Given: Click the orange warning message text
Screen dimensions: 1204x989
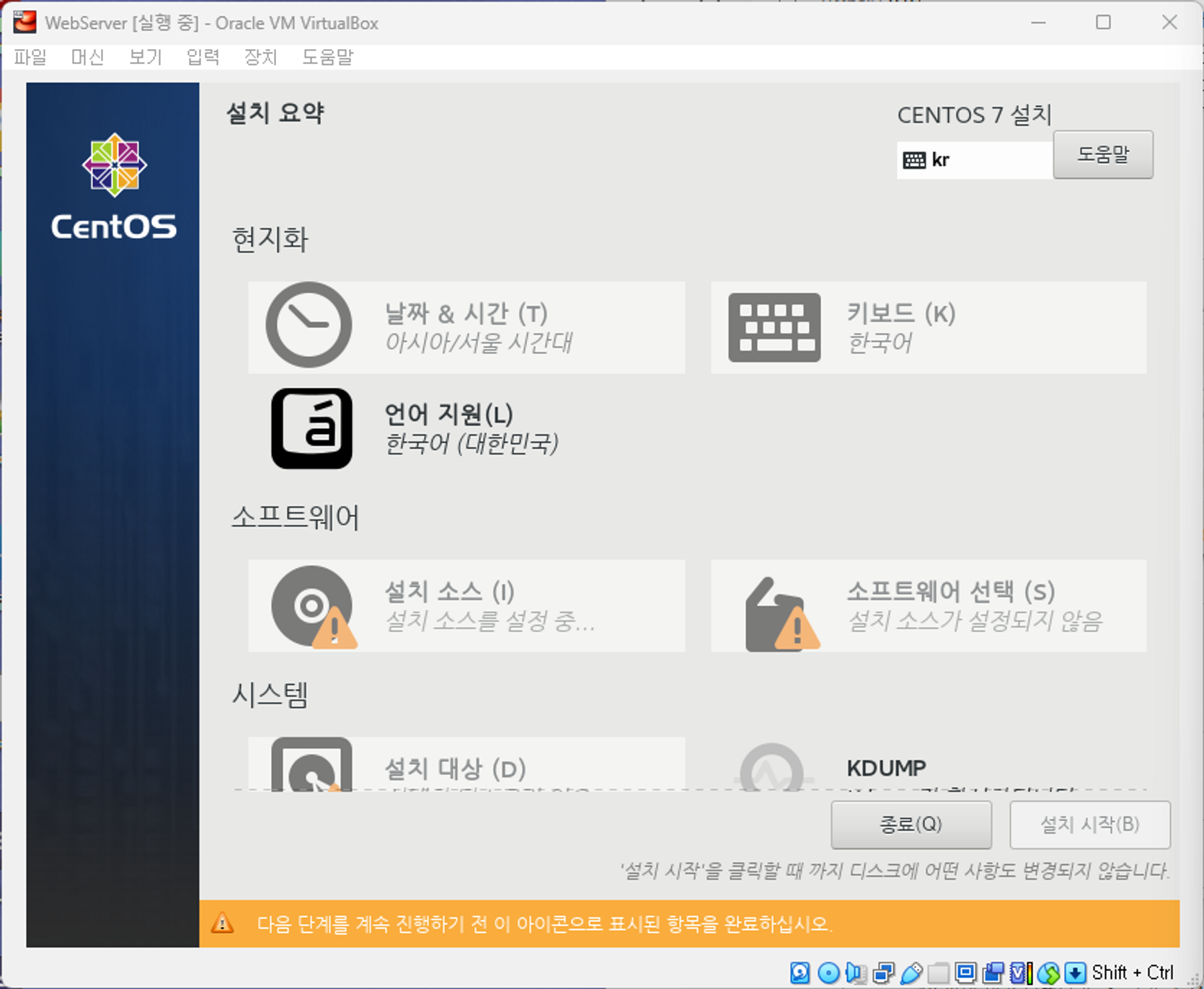Looking at the screenshot, I should (x=544, y=923).
